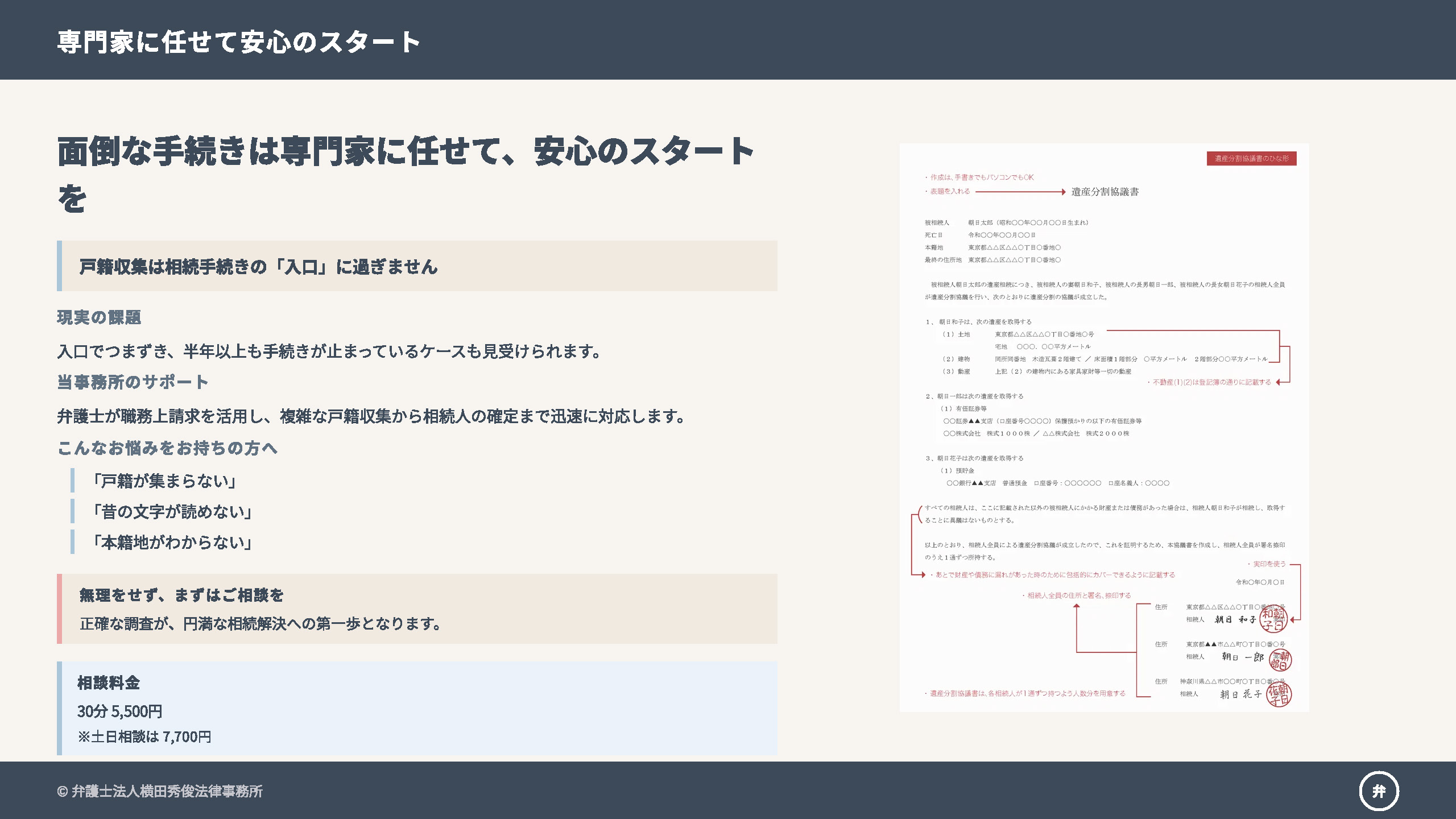The width and height of the screenshot is (1456, 819).
Task: Click the 遺産分割協議書 document title
Action: (1105, 192)
